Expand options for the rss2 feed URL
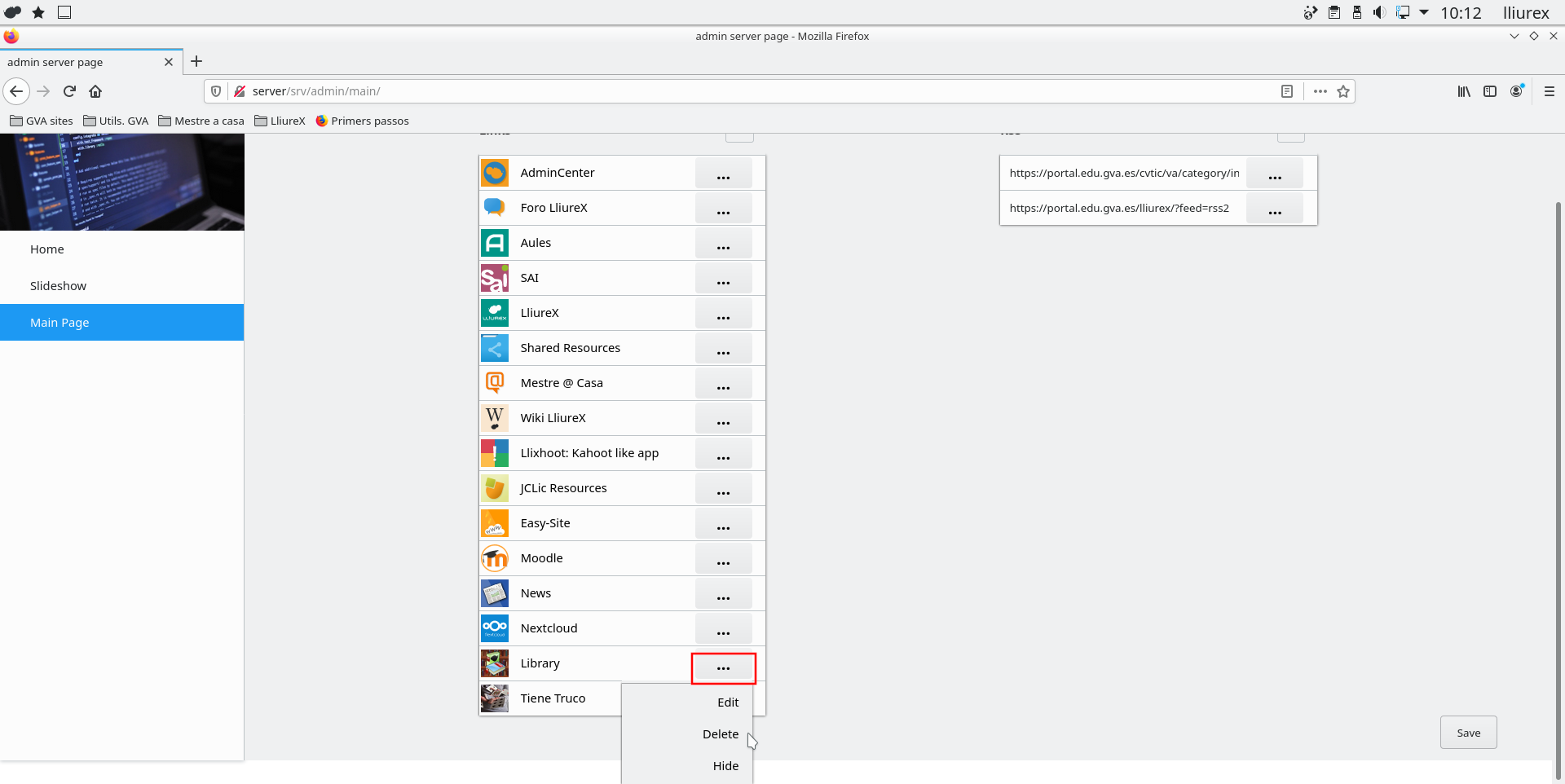 1274,209
